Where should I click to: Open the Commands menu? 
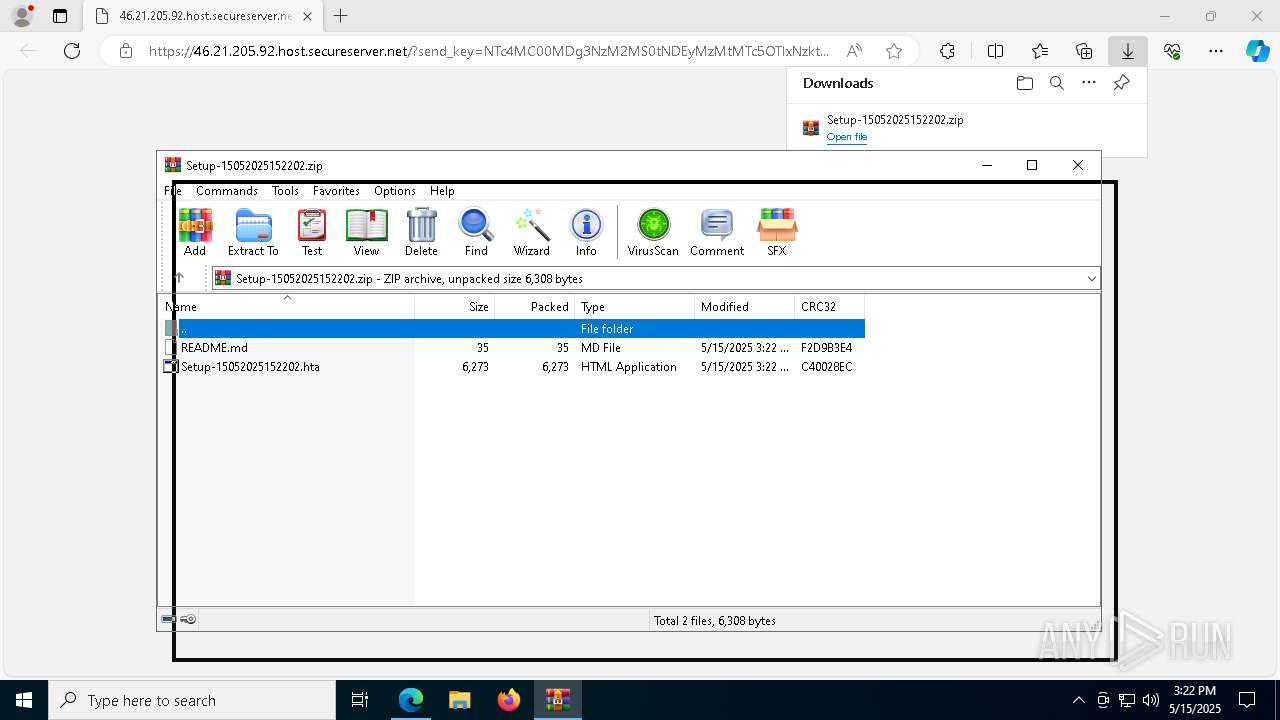click(x=227, y=191)
